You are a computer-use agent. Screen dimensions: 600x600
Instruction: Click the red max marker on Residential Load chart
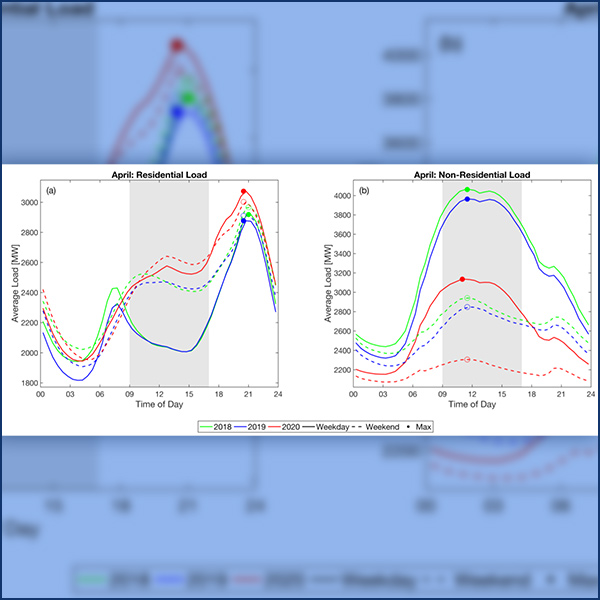pos(244,192)
